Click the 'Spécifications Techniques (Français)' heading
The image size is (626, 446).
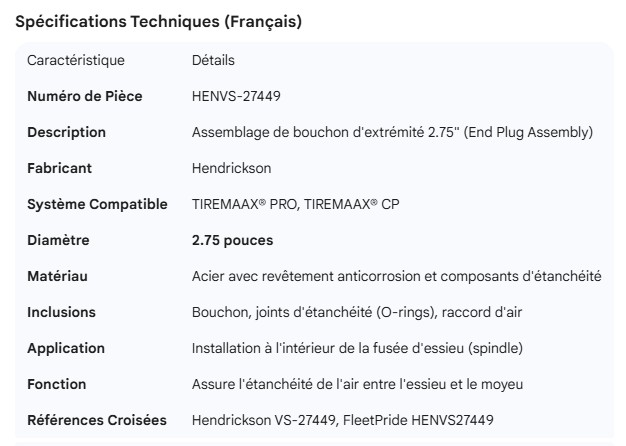click(x=159, y=22)
